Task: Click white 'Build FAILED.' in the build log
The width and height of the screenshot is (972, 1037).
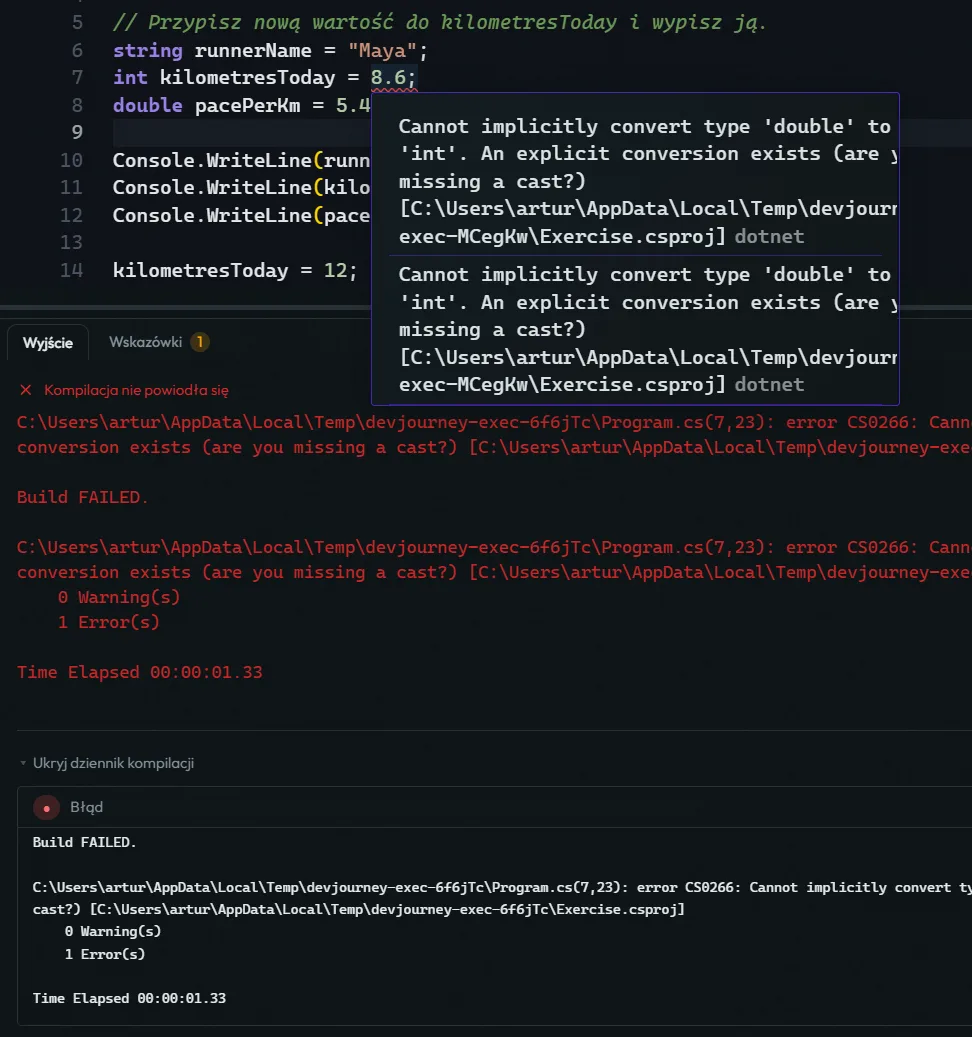Action: click(85, 842)
